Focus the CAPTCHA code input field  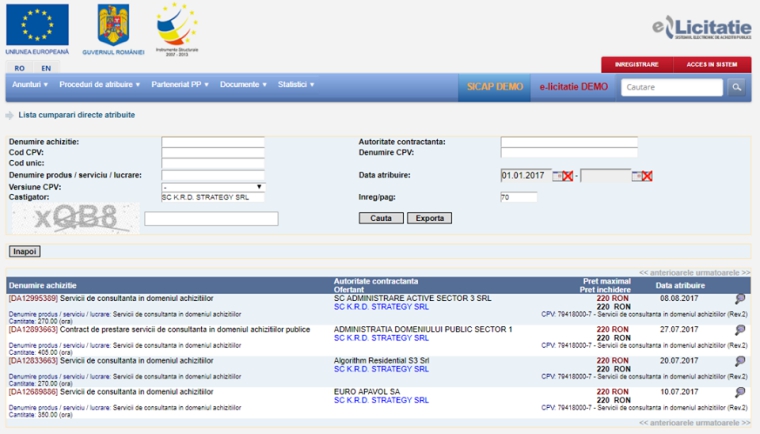[211, 219]
